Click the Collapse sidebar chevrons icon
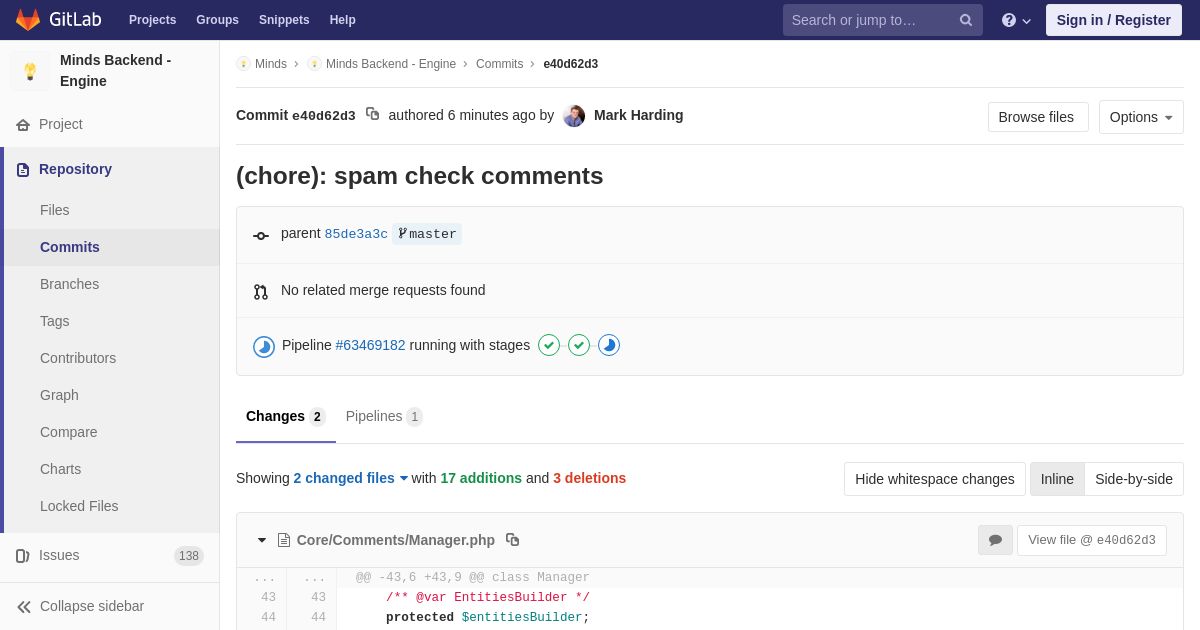The height and width of the screenshot is (630, 1200). (24, 607)
